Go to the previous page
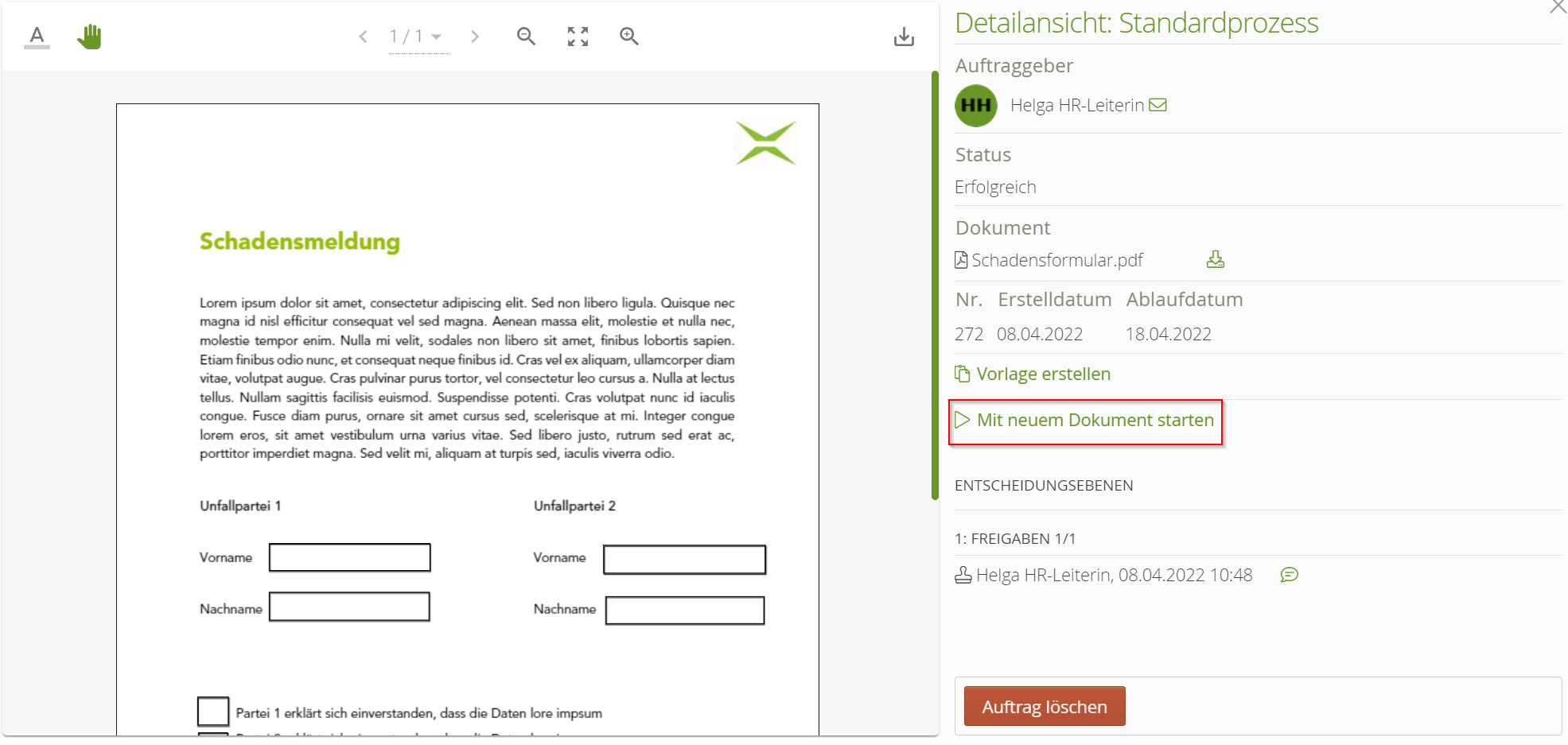Screen dimensions: 1568x745 (x=363, y=36)
